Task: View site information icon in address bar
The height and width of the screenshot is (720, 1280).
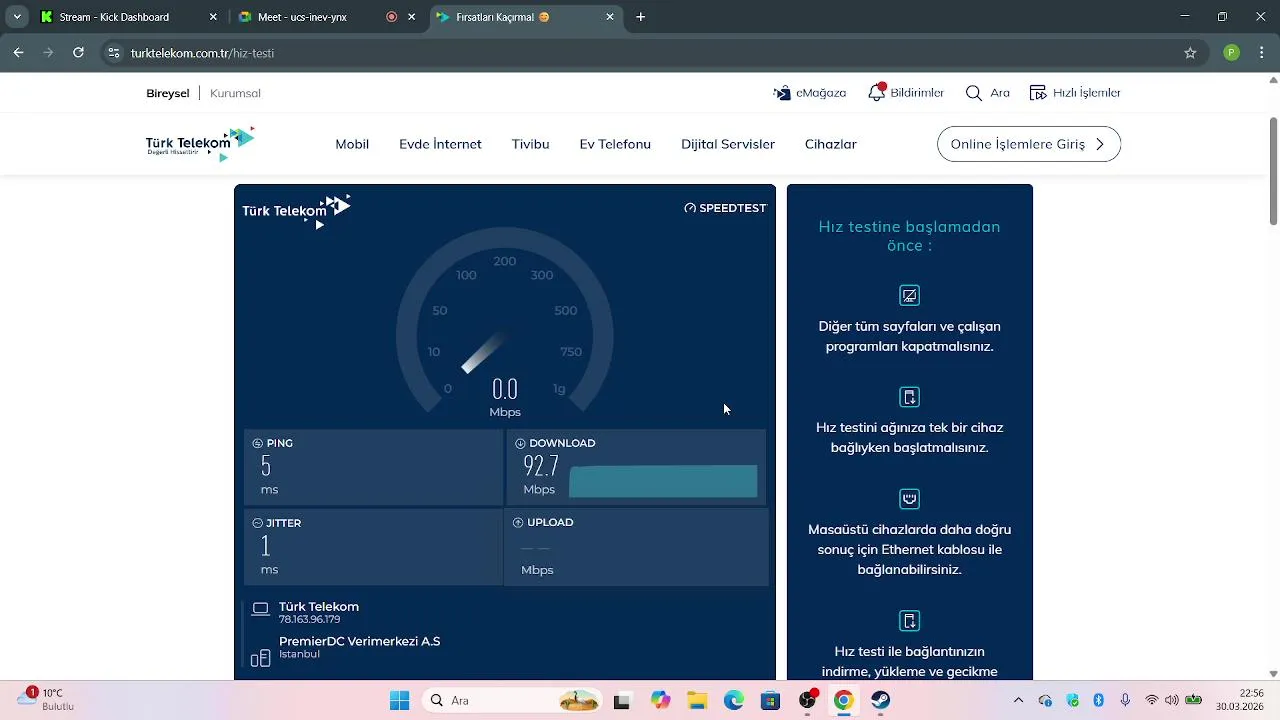Action: [113, 53]
